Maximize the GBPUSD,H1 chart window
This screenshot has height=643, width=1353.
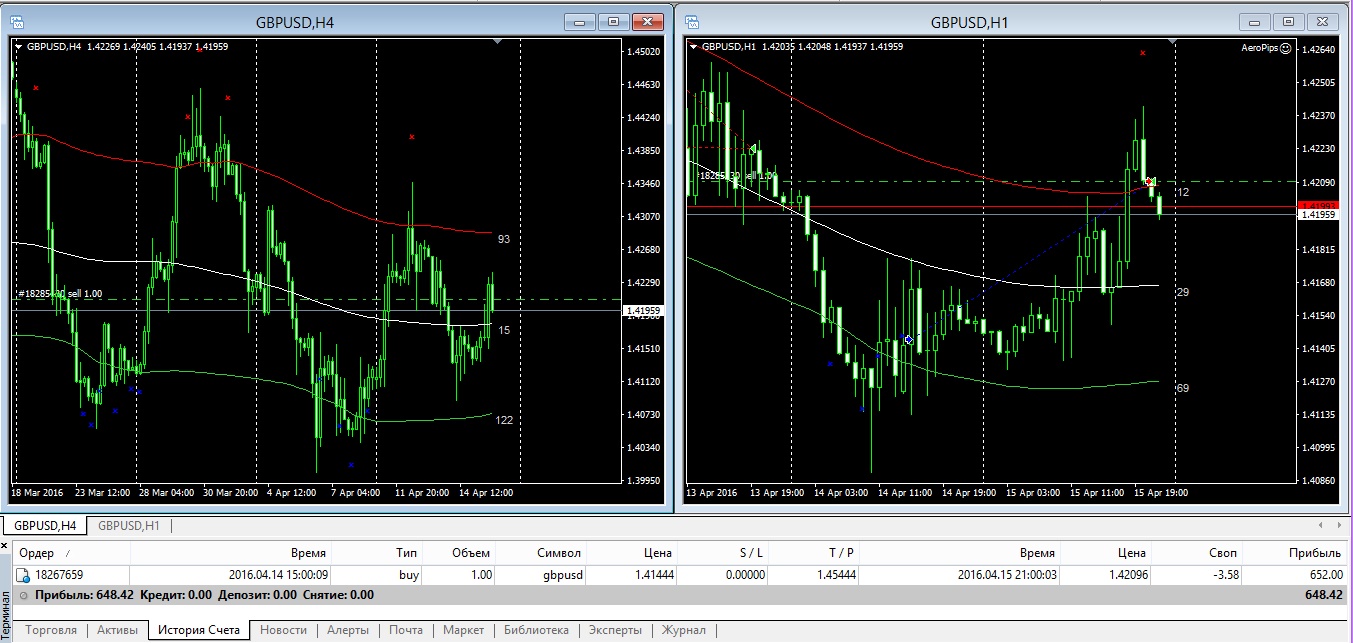pyautogui.click(x=1289, y=21)
